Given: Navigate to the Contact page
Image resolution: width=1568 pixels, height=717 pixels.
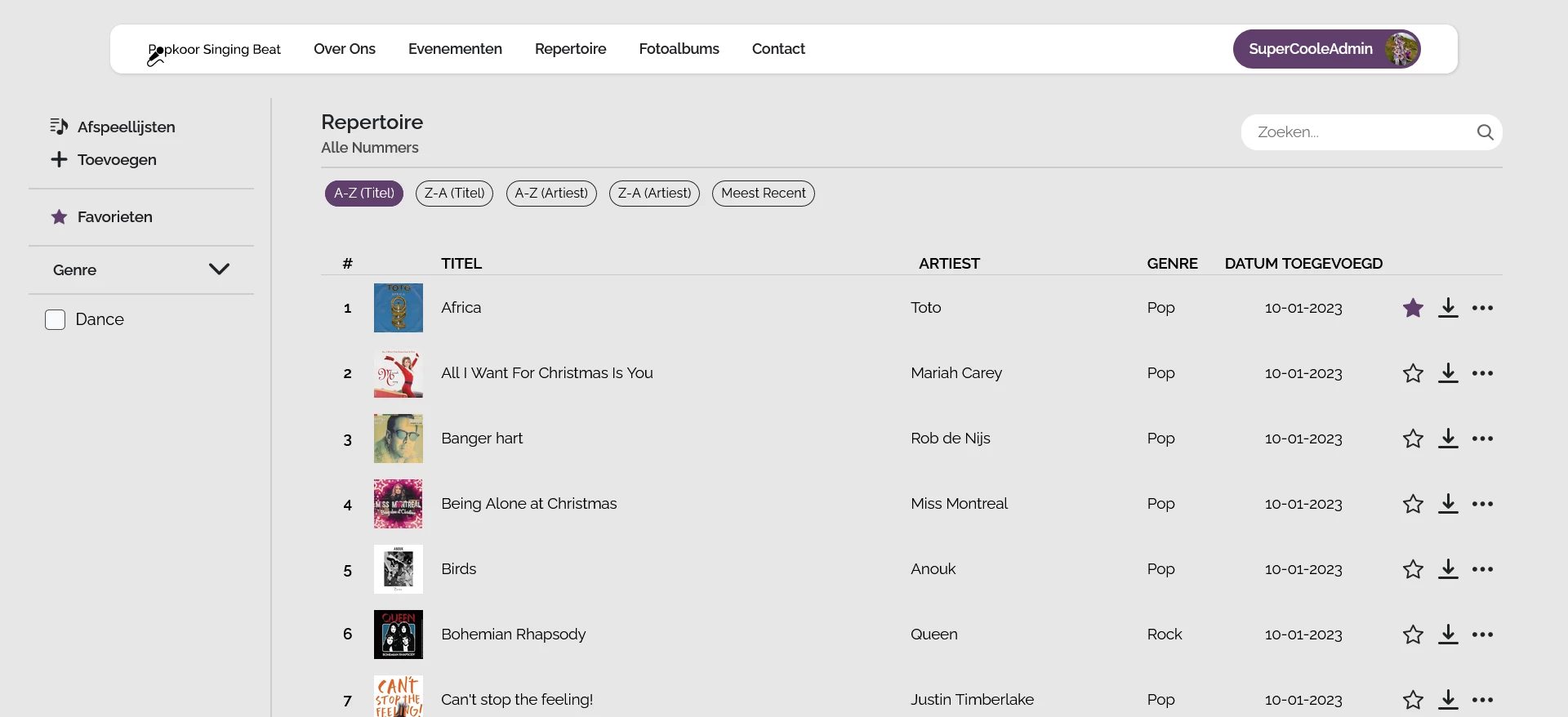Looking at the screenshot, I should [x=778, y=49].
